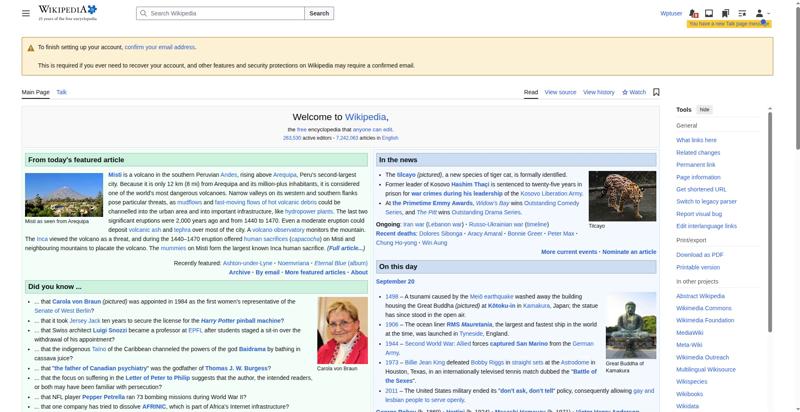
Task: Select the Read tab
Action: click(531, 92)
